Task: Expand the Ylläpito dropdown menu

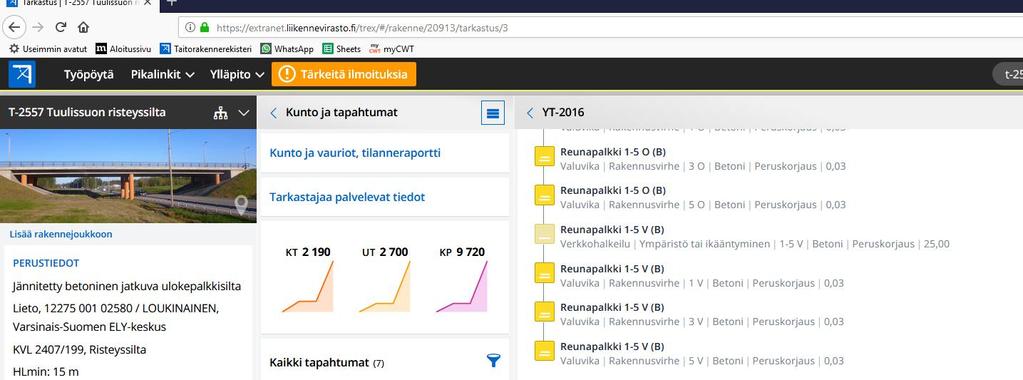Action: tap(236, 74)
